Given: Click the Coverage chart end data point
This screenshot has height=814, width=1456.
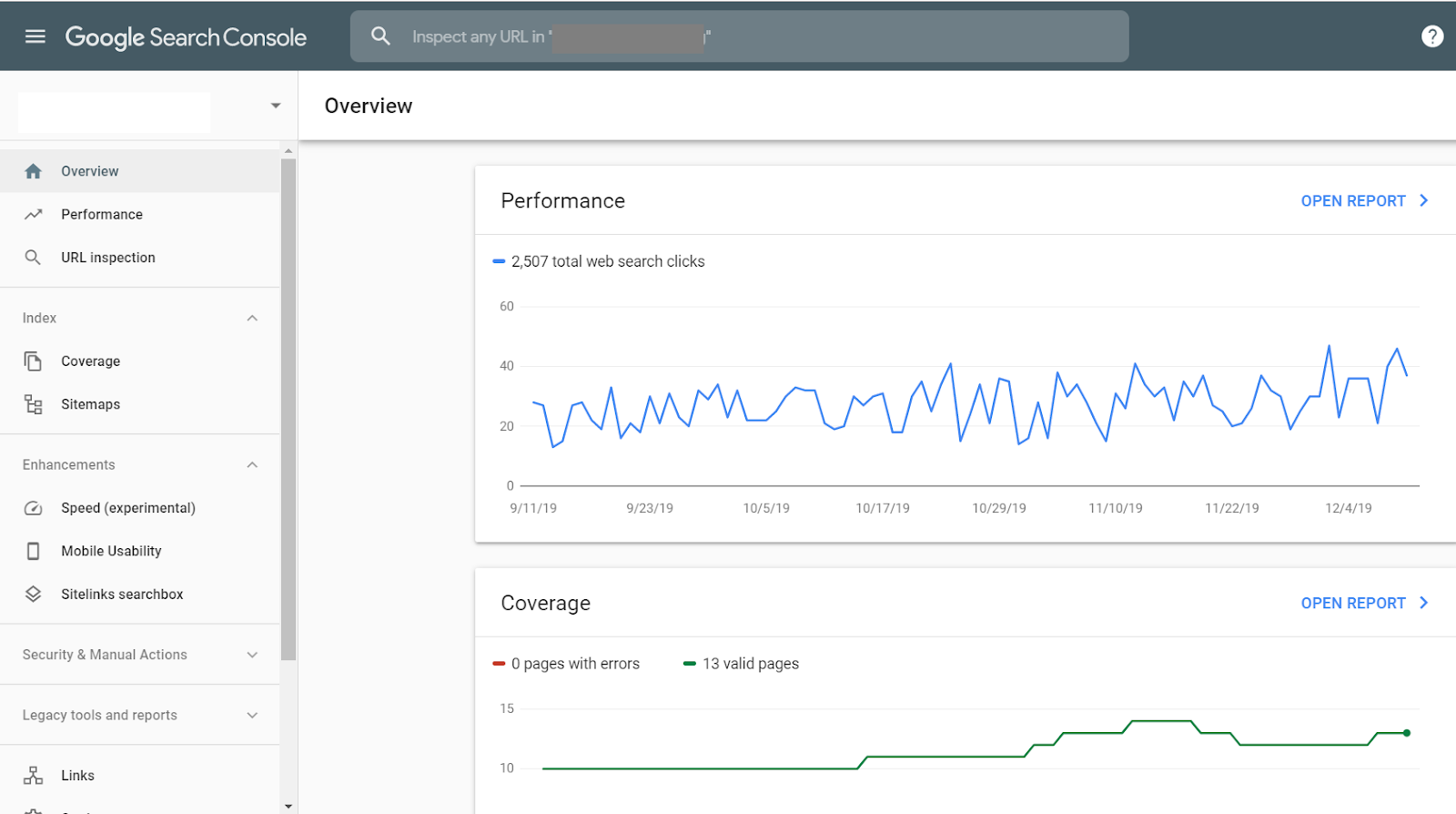Looking at the screenshot, I should pos(1407,733).
